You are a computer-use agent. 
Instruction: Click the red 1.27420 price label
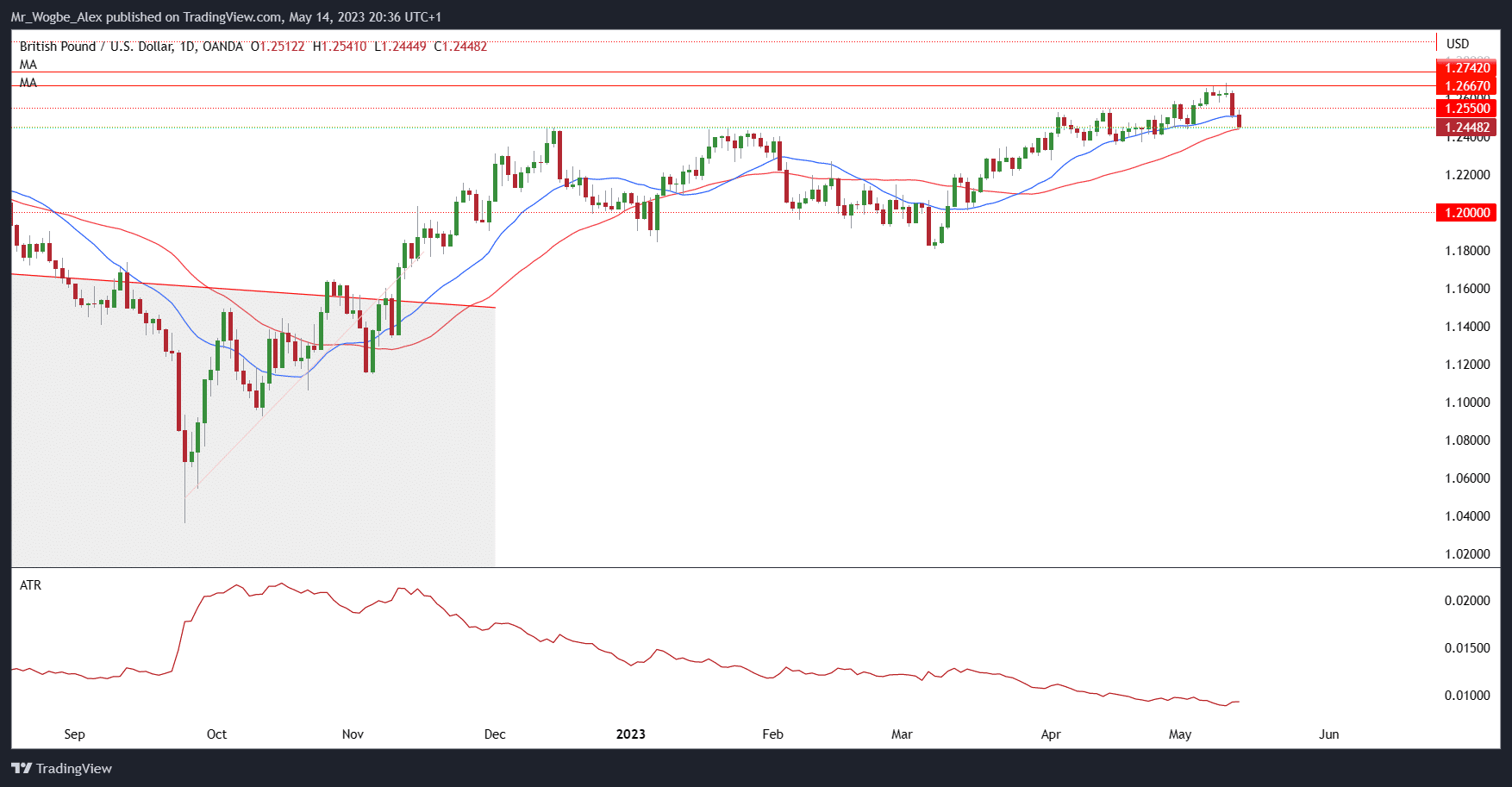[x=1466, y=68]
